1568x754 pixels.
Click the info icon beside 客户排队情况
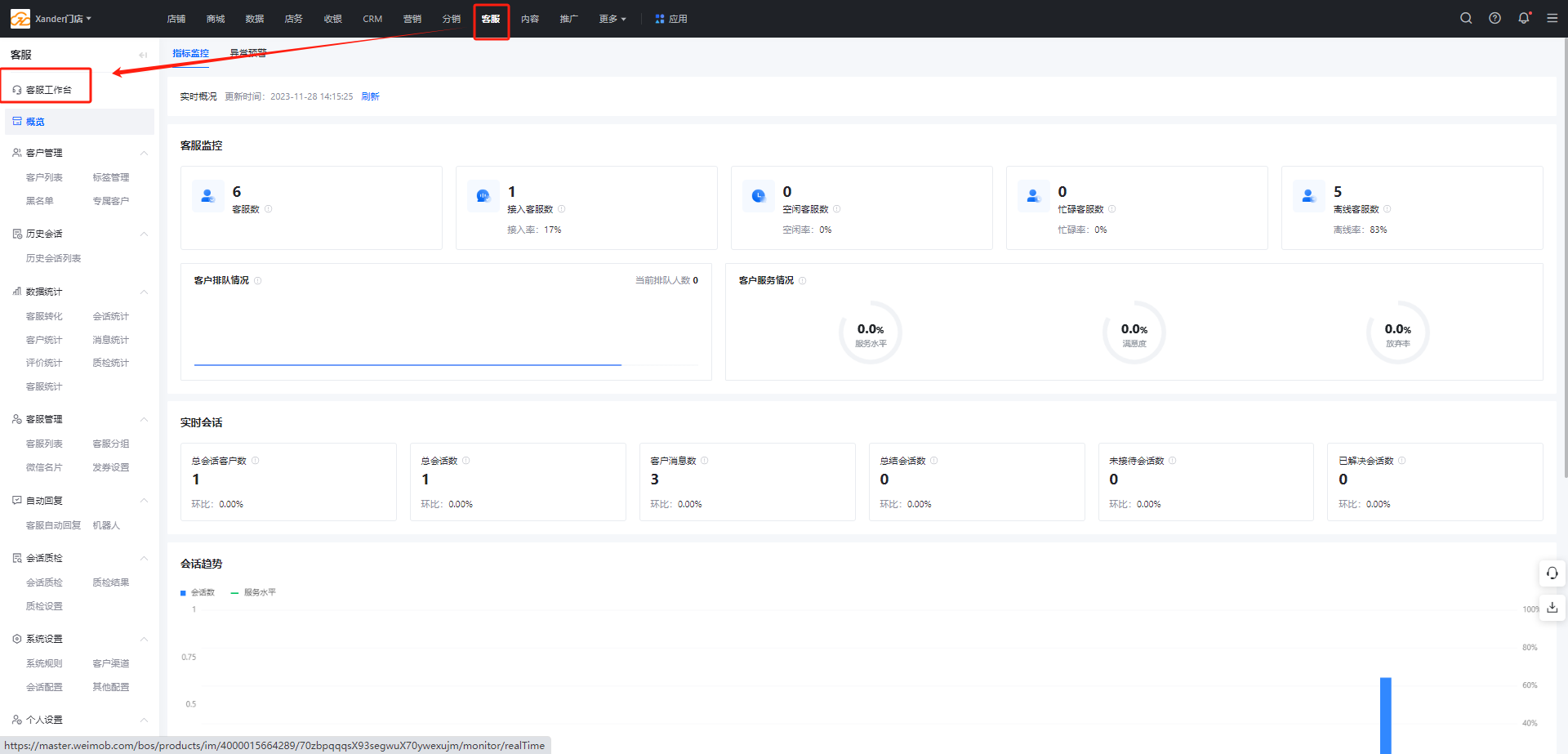pos(258,280)
